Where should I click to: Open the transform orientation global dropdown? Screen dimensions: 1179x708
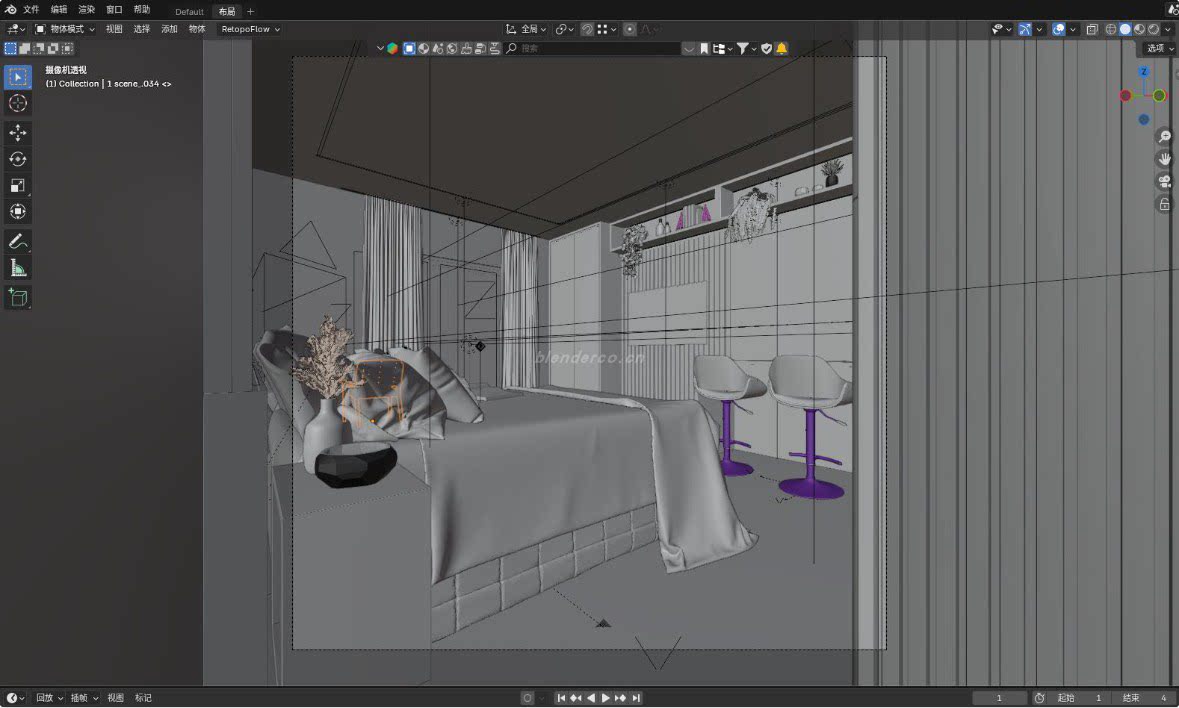526,29
